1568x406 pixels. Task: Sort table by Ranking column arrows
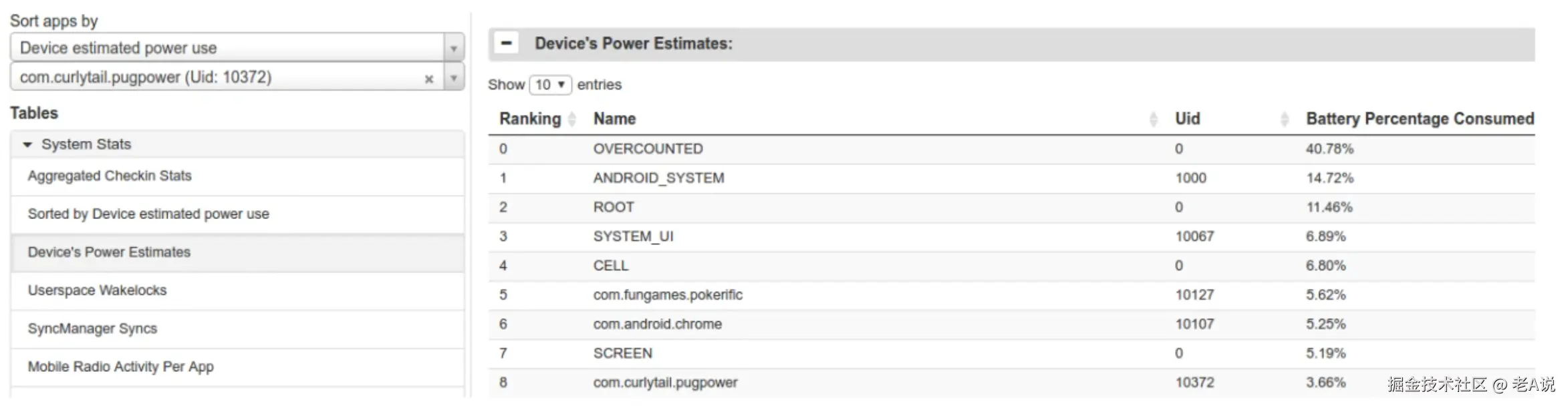572,119
